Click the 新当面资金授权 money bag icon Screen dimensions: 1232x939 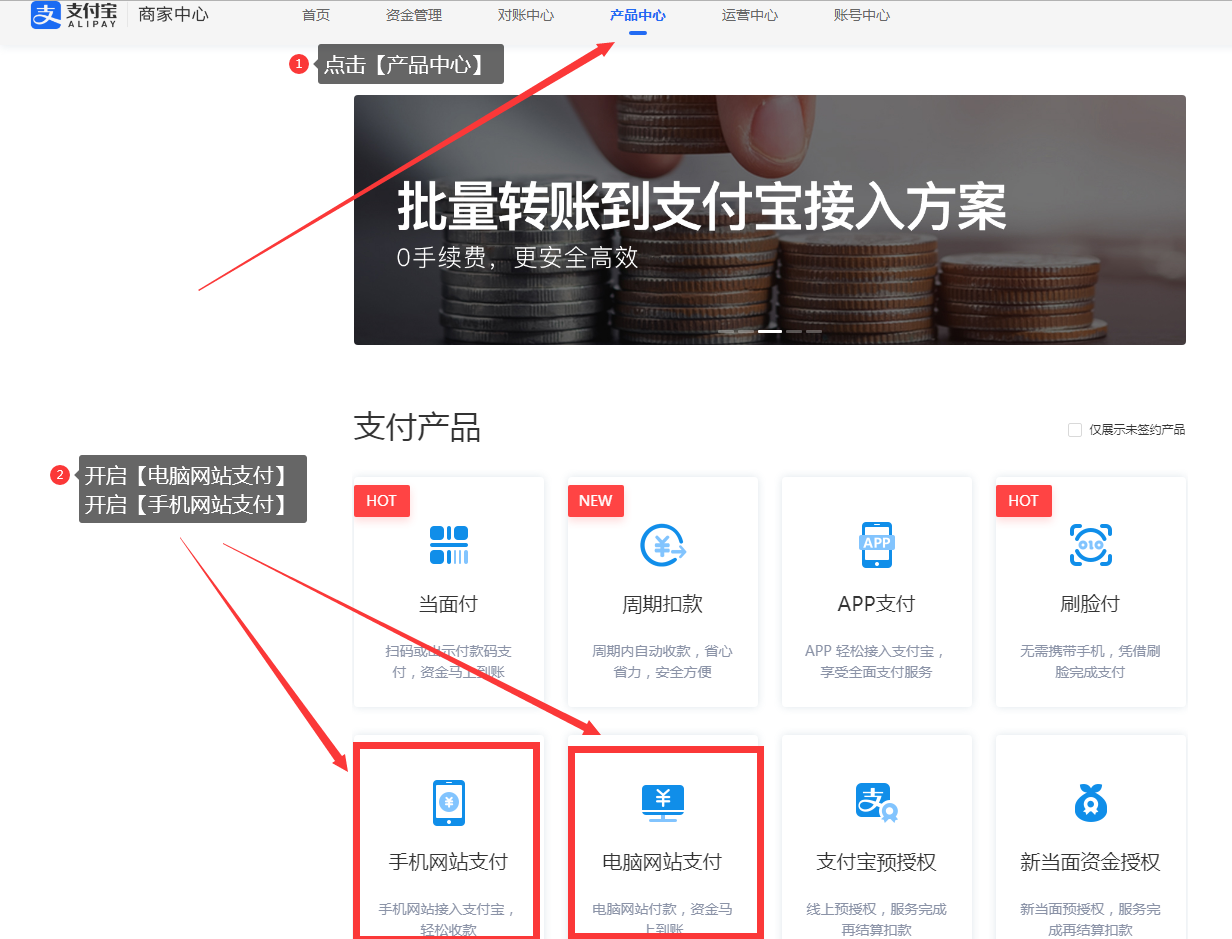[x=1090, y=802]
